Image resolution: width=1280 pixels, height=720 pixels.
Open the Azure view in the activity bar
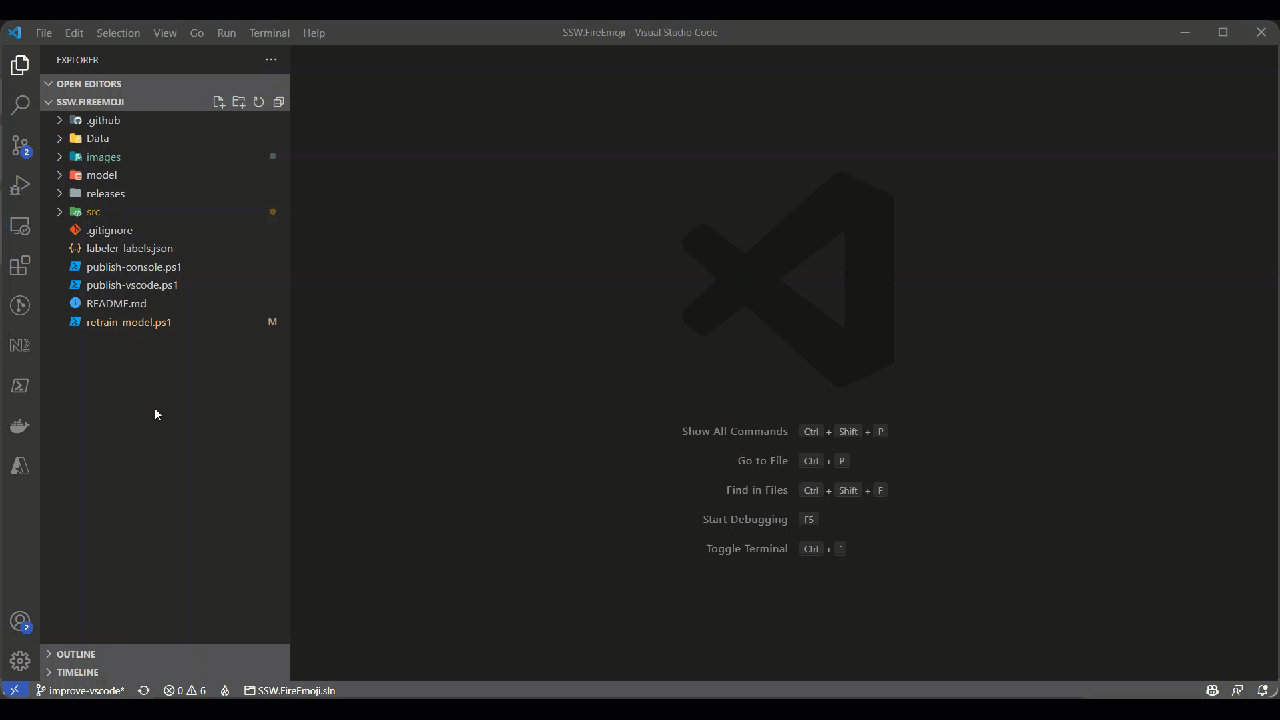(20, 466)
